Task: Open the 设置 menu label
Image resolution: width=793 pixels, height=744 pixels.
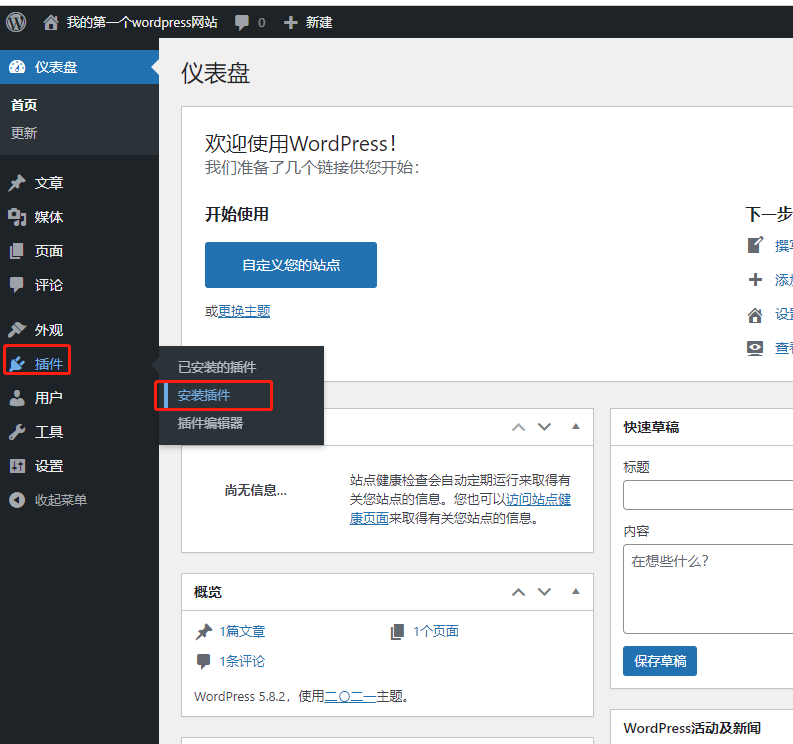Action: (49, 466)
